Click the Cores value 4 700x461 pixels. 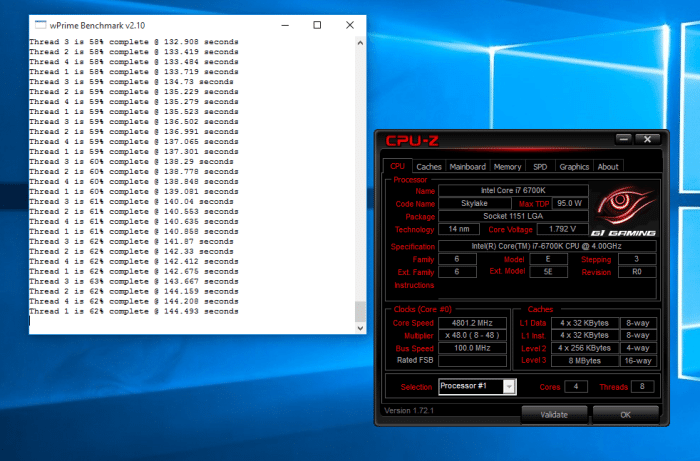point(576,387)
